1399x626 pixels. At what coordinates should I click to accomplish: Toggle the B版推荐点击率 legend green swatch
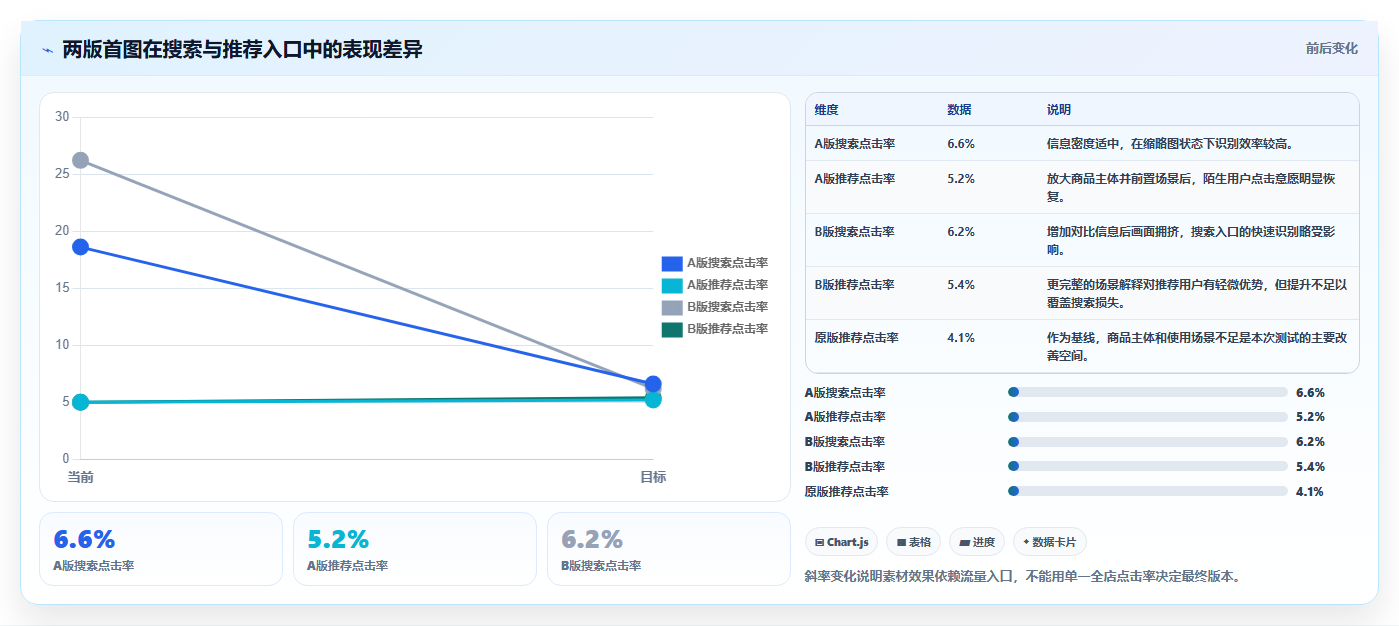tap(672, 329)
